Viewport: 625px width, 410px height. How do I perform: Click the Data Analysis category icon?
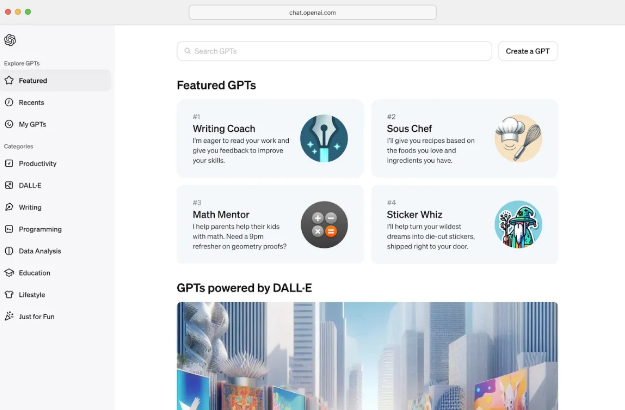tap(9, 251)
